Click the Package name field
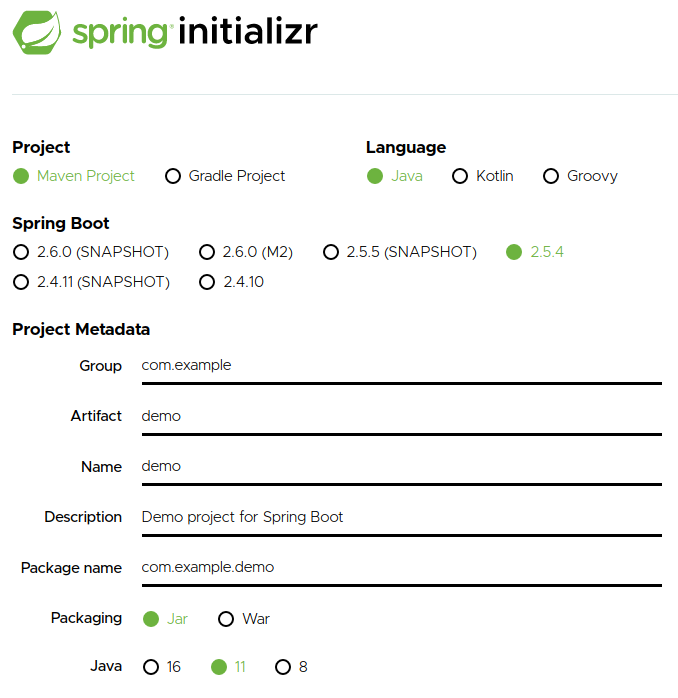This screenshot has height=698, width=678. [400, 568]
